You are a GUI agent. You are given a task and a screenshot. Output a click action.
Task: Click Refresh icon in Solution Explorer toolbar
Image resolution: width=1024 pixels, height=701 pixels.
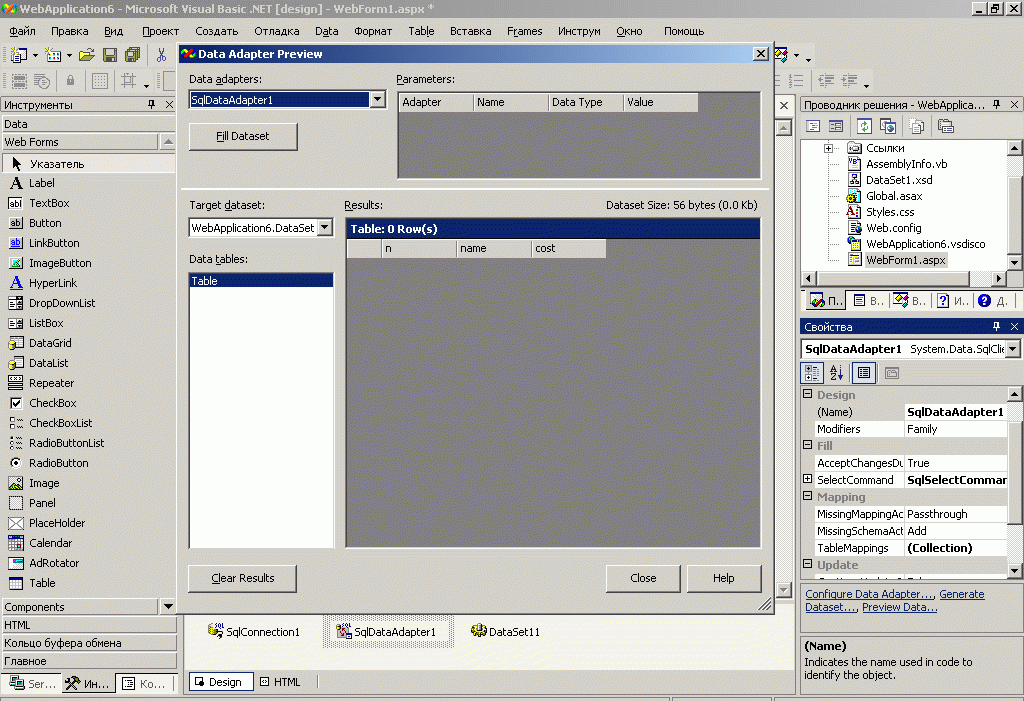click(864, 126)
